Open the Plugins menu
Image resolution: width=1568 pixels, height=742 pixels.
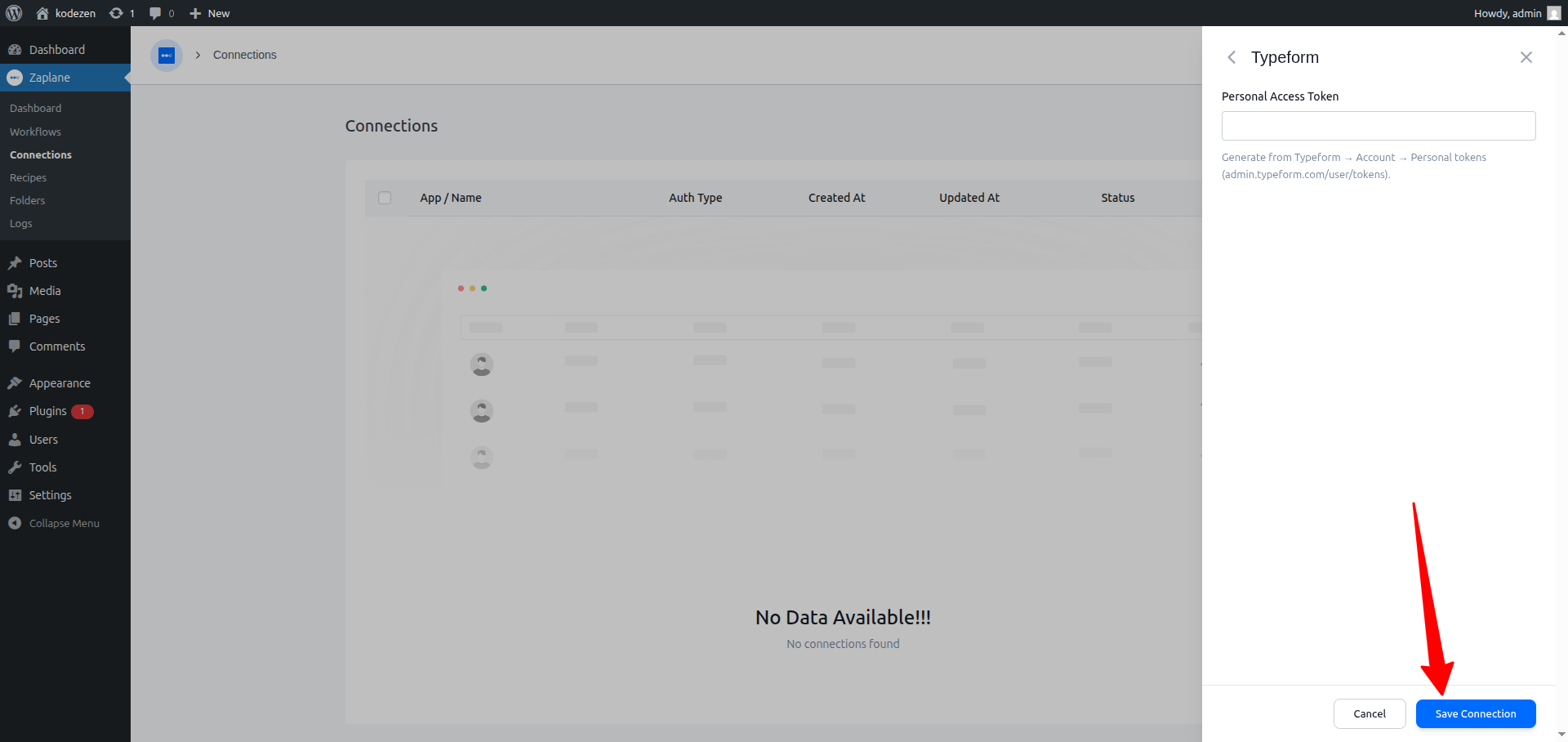[x=65, y=411]
